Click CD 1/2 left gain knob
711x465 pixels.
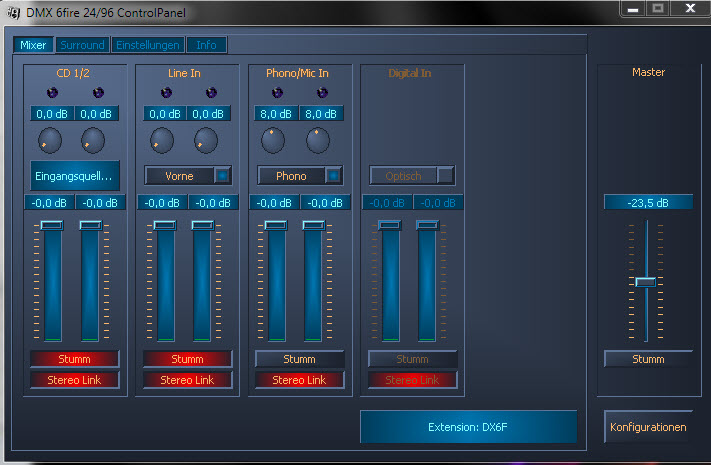coord(50,140)
